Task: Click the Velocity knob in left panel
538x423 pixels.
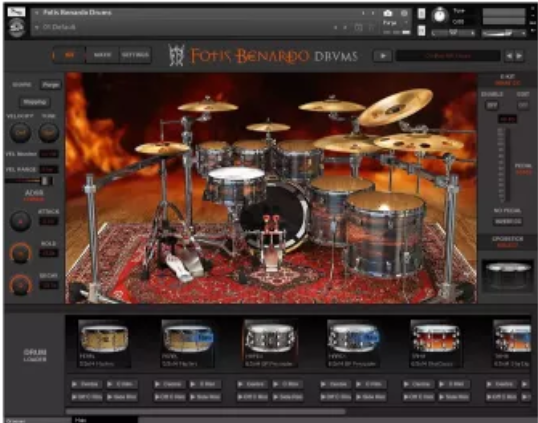Action: pyautogui.click(x=20, y=132)
